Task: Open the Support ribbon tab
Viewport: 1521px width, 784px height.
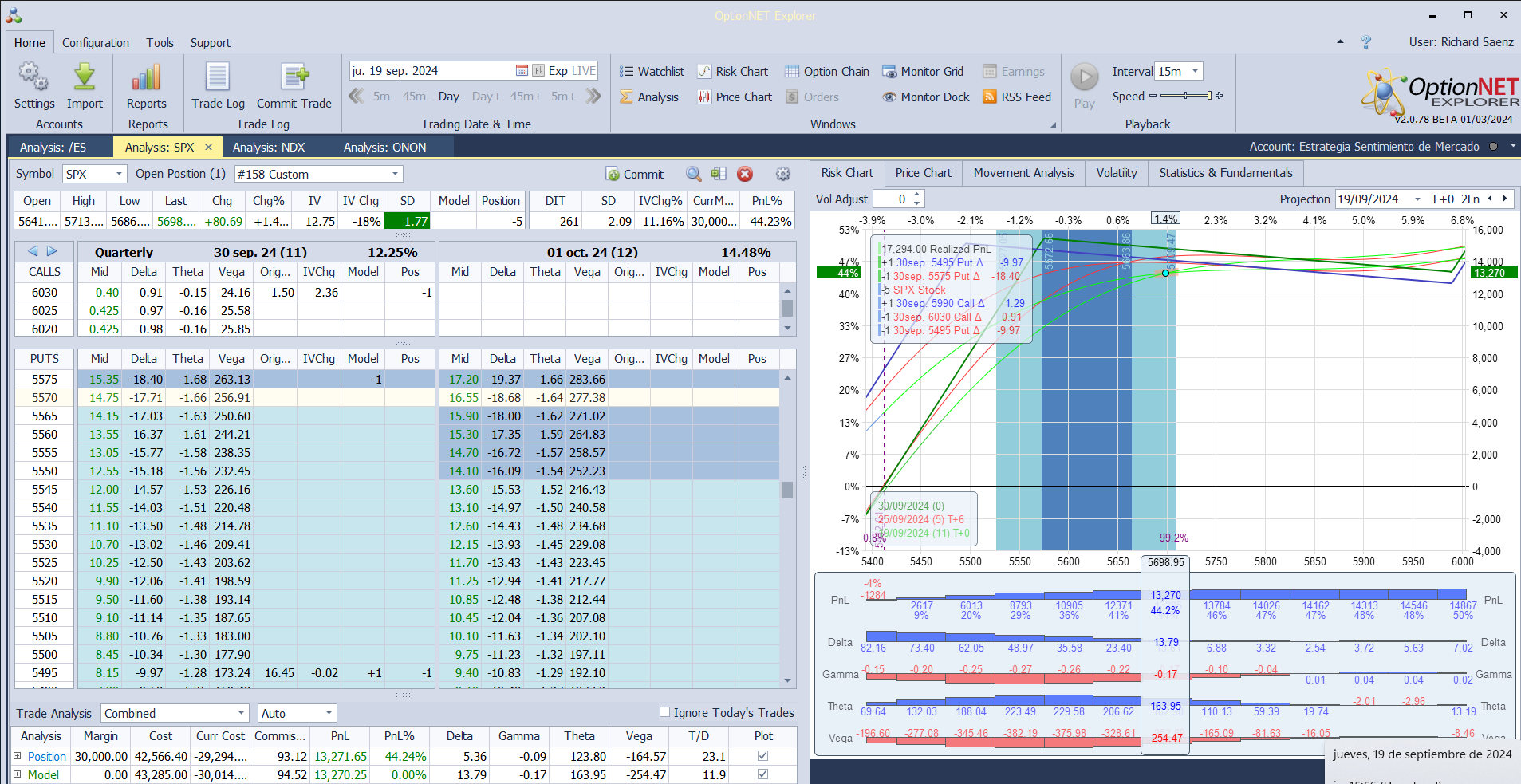Action: [x=211, y=43]
